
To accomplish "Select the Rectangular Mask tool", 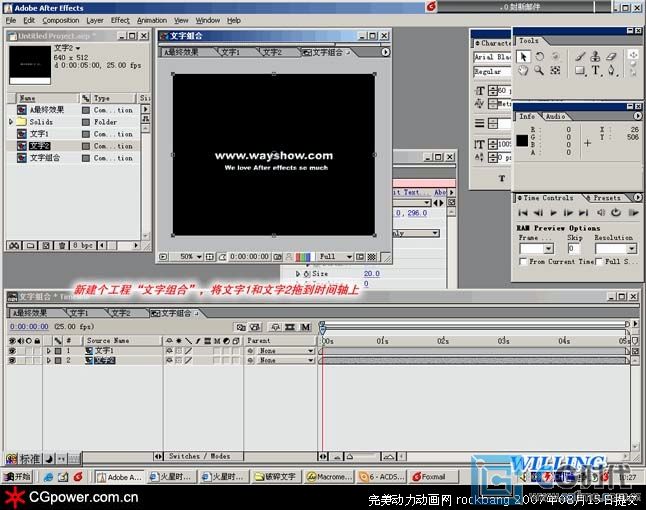I will tap(580, 70).
